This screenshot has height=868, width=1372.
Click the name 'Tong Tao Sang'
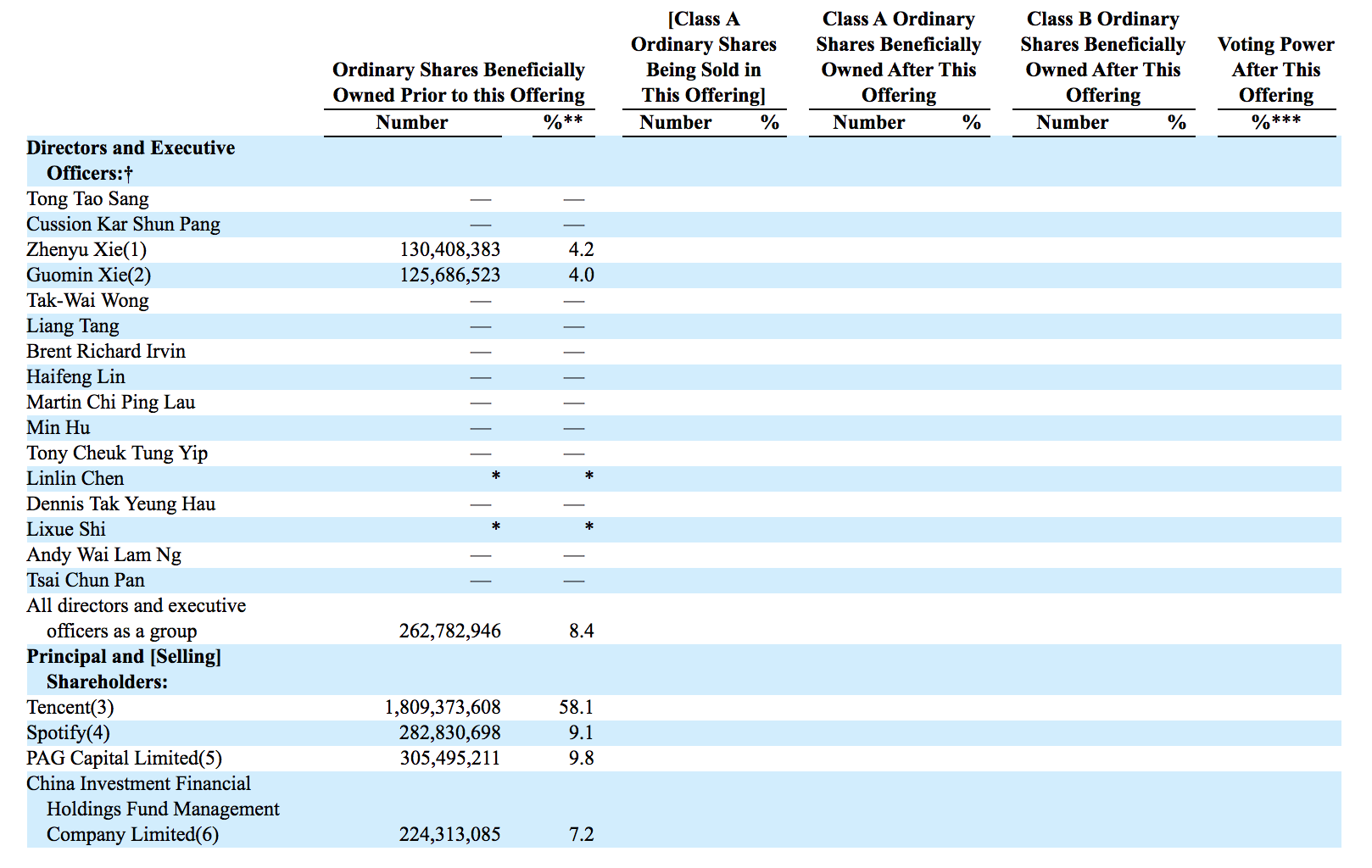[x=87, y=199]
